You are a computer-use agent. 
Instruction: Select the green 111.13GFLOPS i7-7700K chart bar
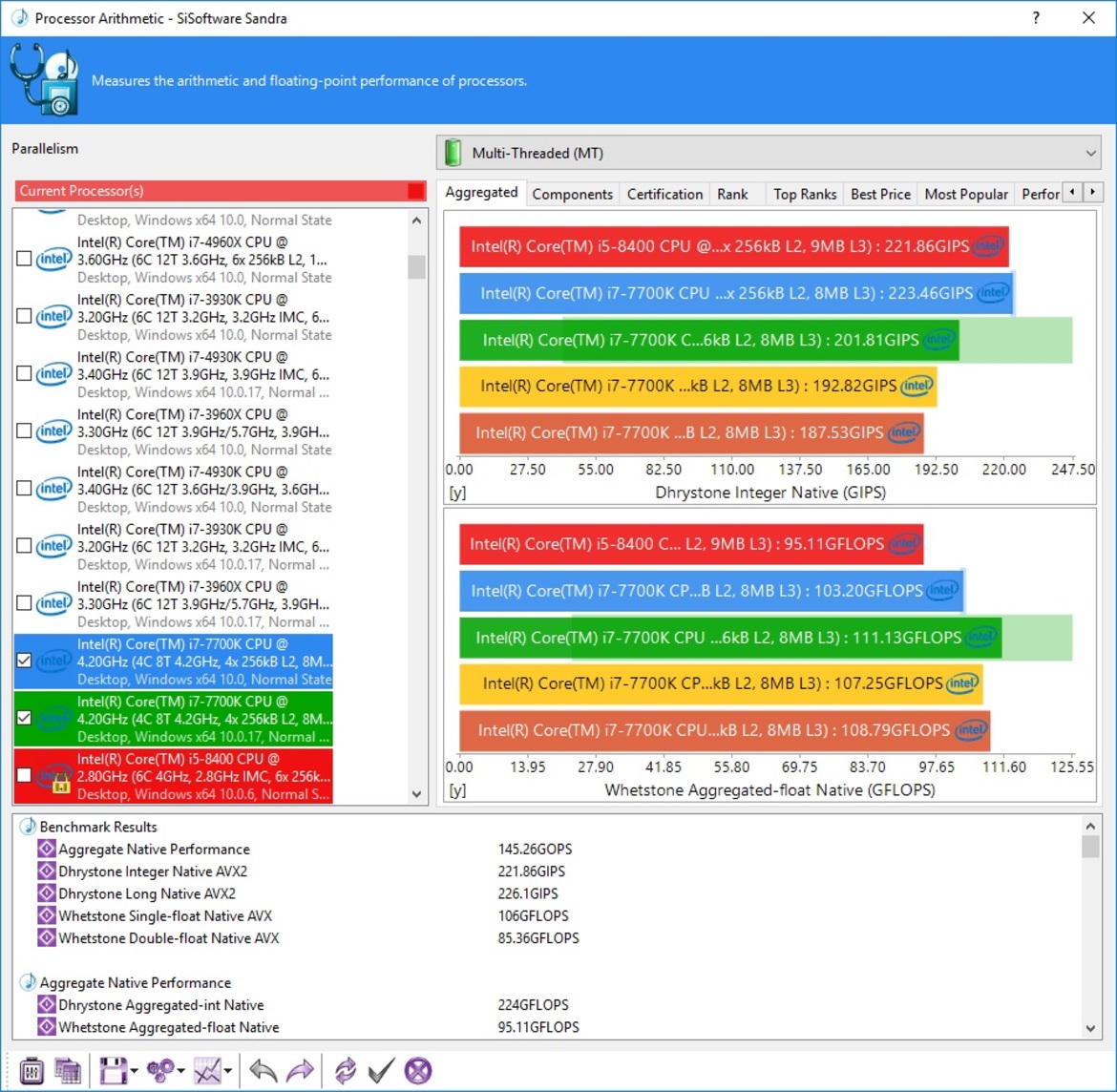pos(730,638)
